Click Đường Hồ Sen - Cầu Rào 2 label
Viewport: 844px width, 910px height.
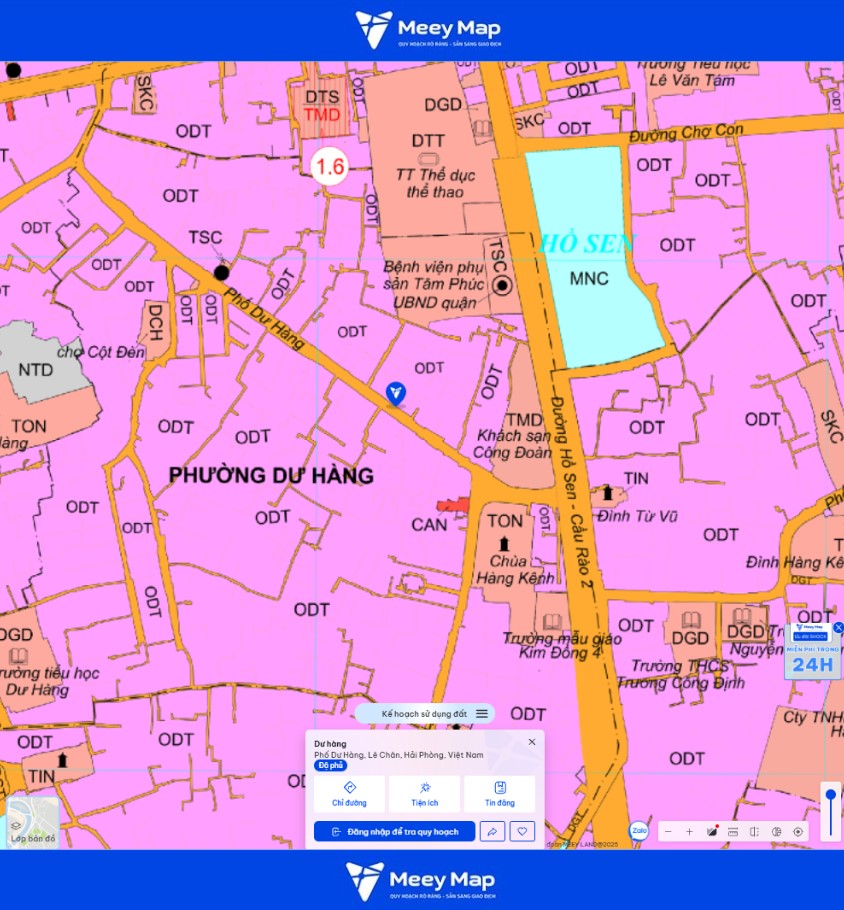[x=571, y=492]
